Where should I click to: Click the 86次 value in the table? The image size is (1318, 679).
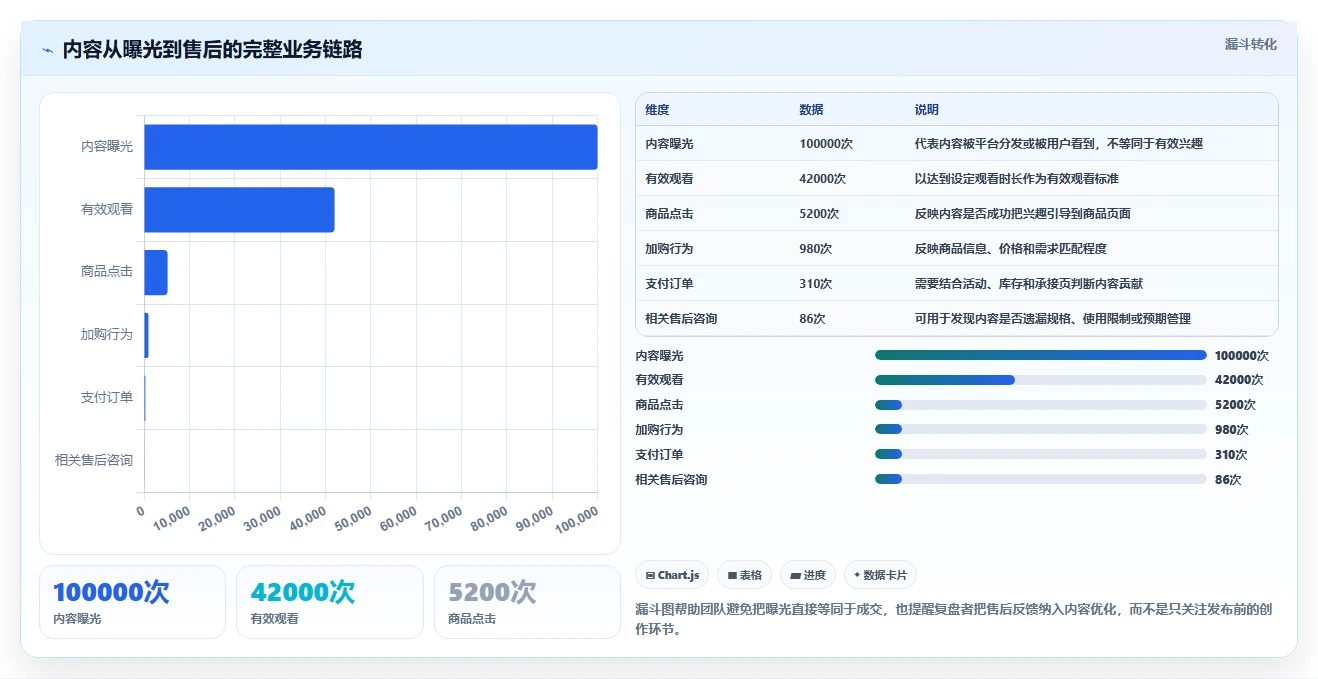coord(812,319)
